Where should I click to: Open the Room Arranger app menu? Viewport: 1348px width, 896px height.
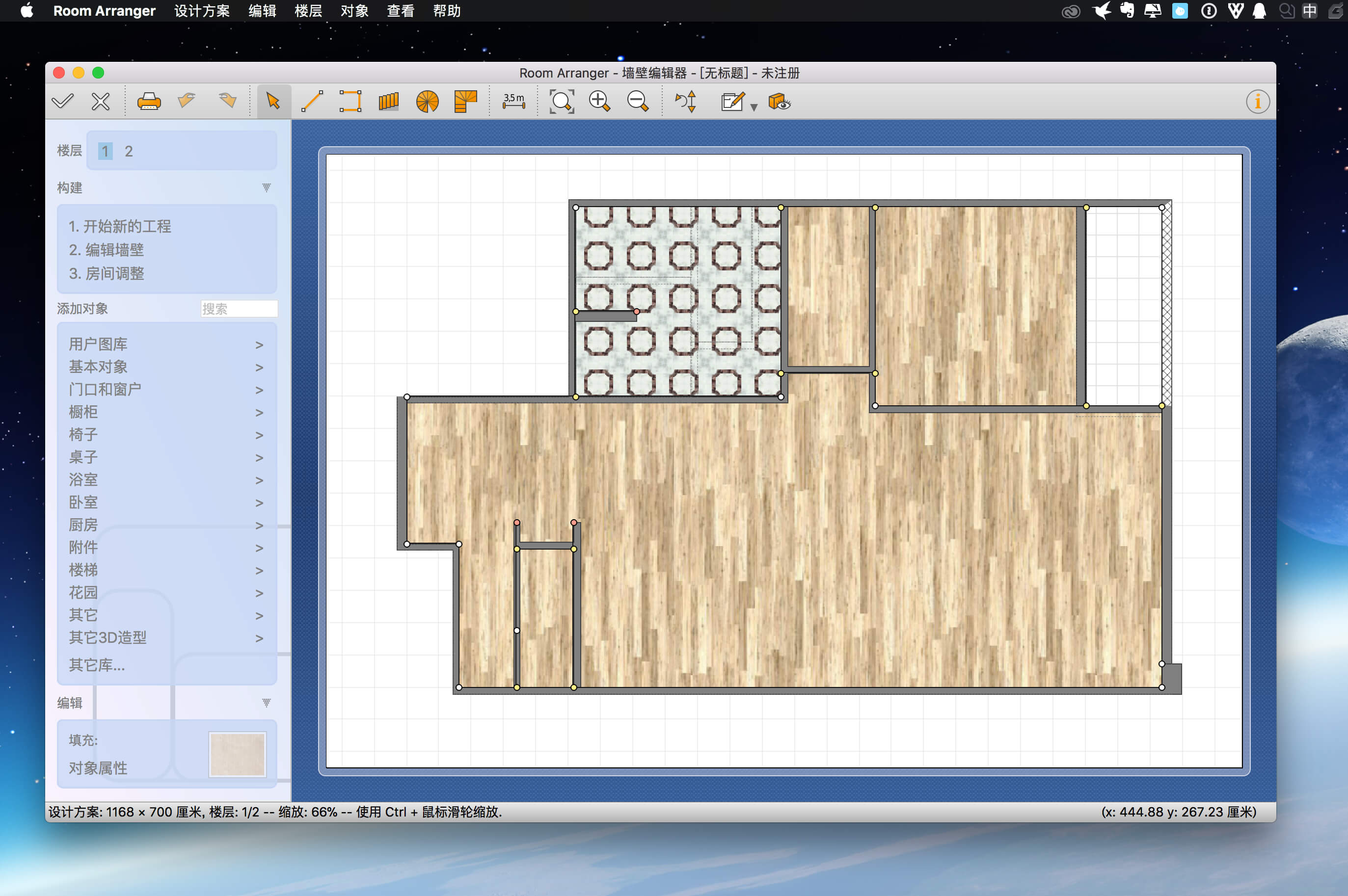coord(104,11)
